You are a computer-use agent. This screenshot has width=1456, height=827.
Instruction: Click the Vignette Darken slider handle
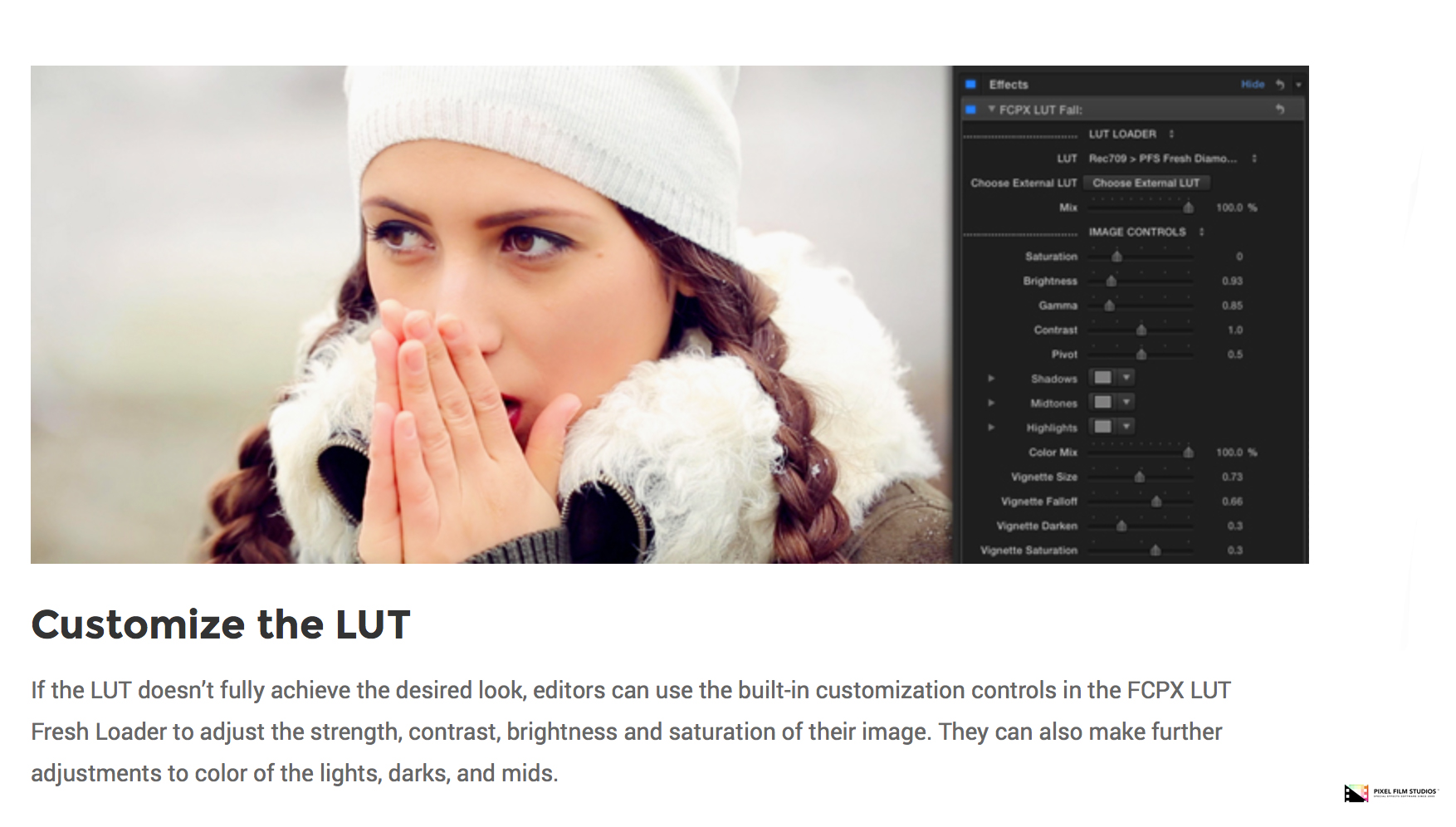click(x=1121, y=526)
